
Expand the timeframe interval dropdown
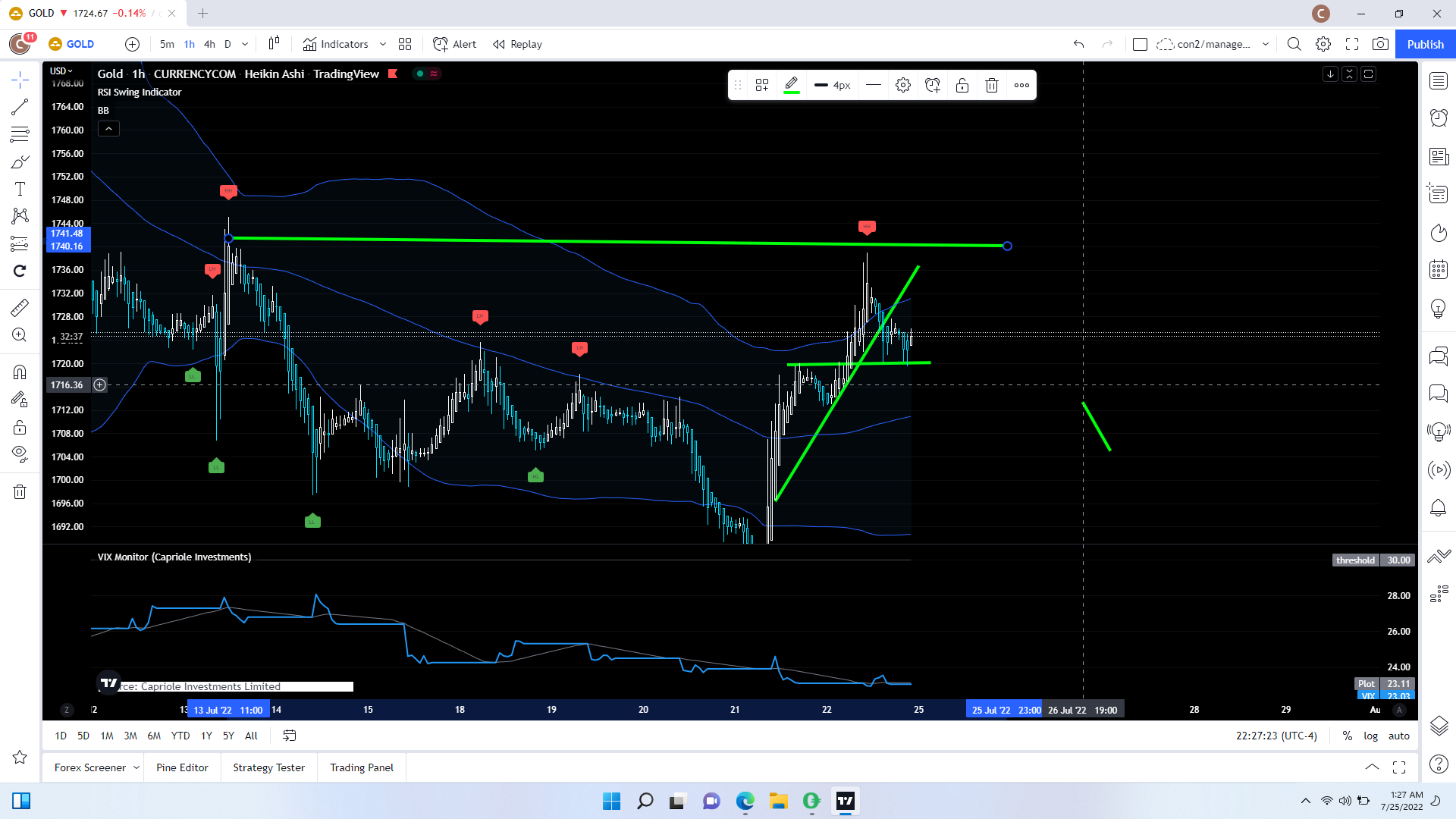point(245,44)
